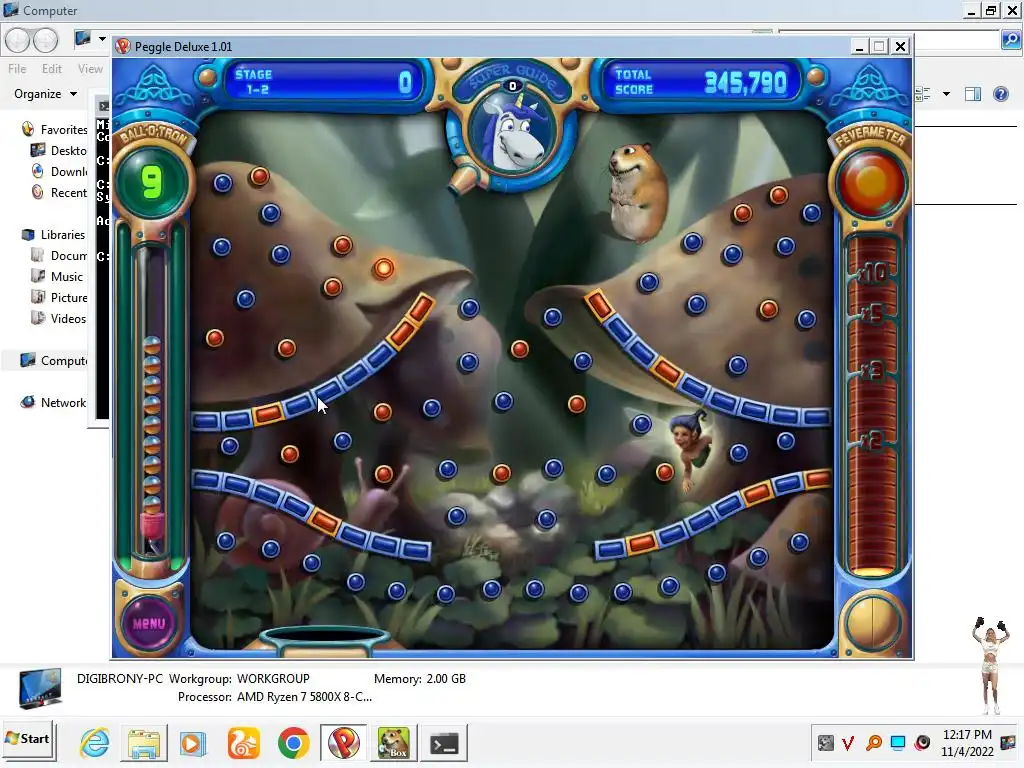Expand the Organize dropdown
This screenshot has width=1024, height=768.
[x=45, y=94]
